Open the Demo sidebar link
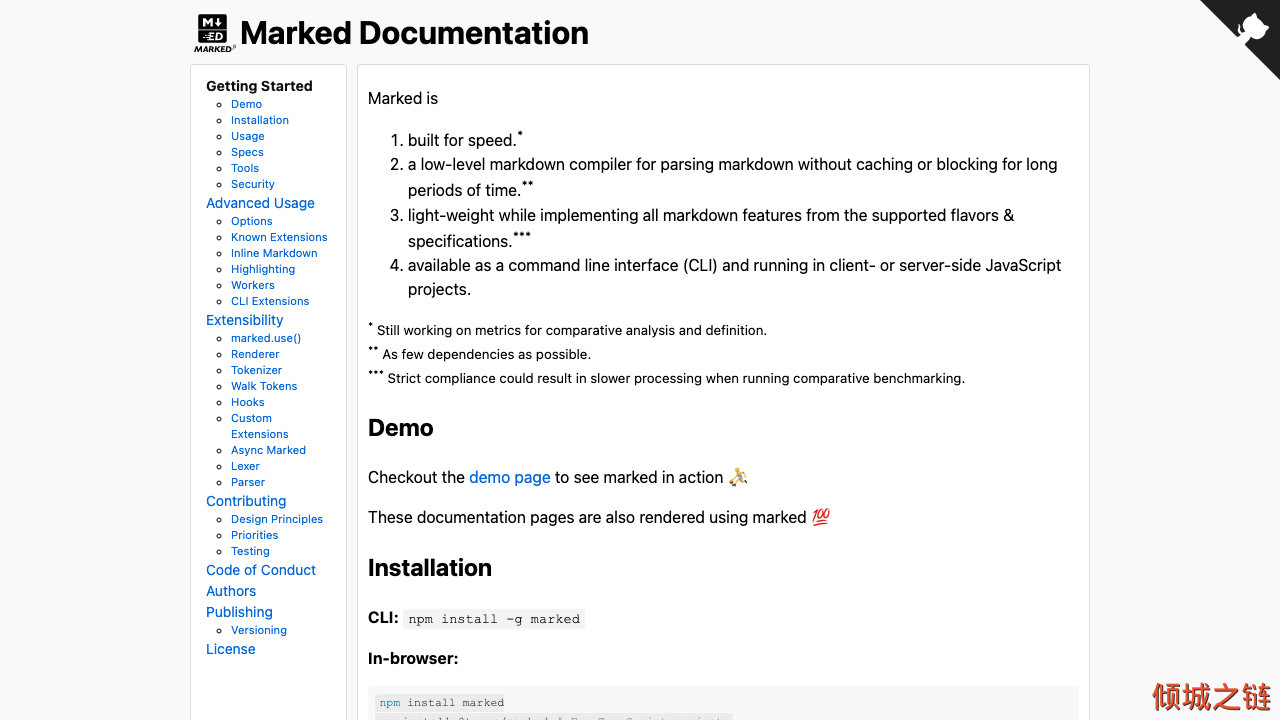 (246, 104)
